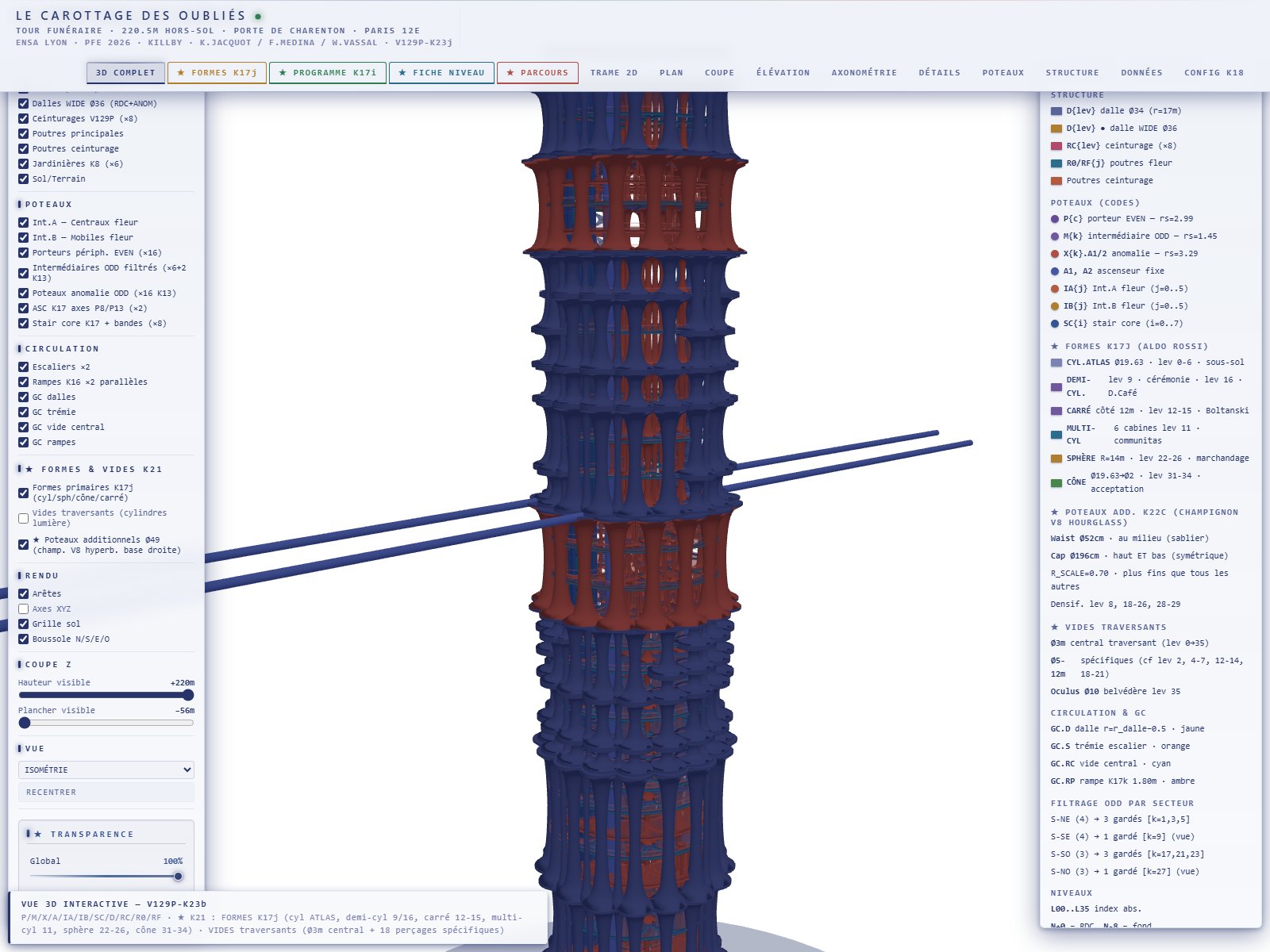Open the COUPE tab
The width and height of the screenshot is (1270, 952).
click(720, 73)
